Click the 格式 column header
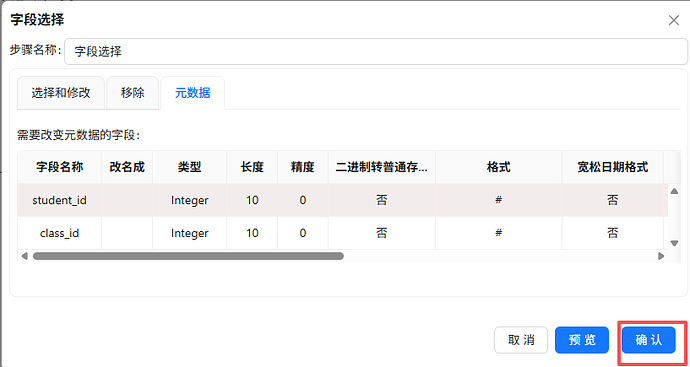Screen dimensions: 690x367 click(499, 167)
